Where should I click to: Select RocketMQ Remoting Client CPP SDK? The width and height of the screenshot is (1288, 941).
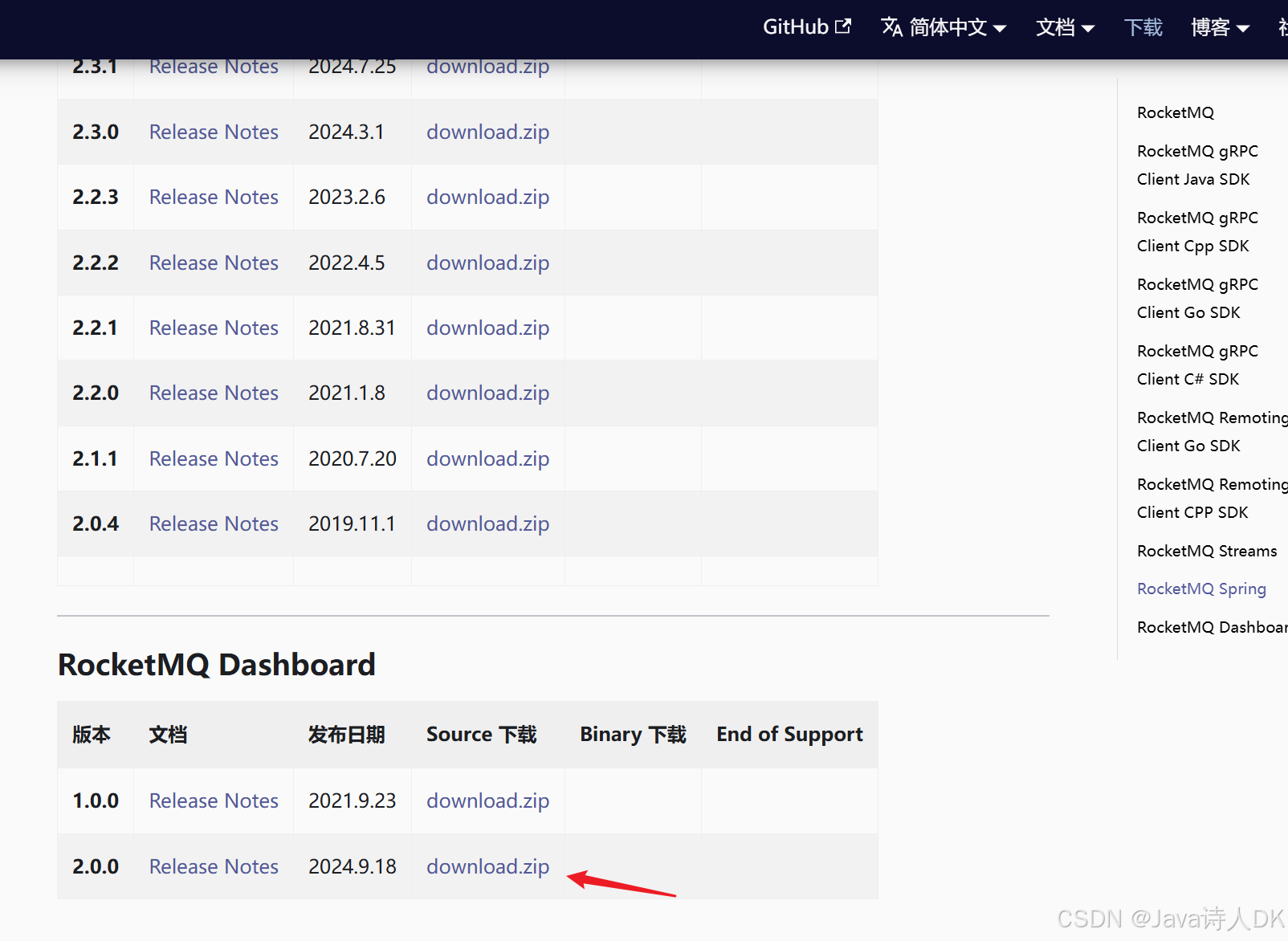(1204, 498)
